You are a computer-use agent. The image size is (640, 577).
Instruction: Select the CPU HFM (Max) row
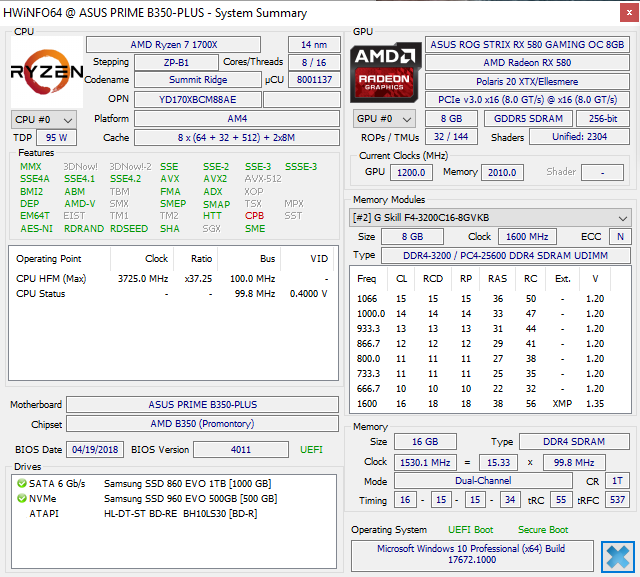pos(173,279)
